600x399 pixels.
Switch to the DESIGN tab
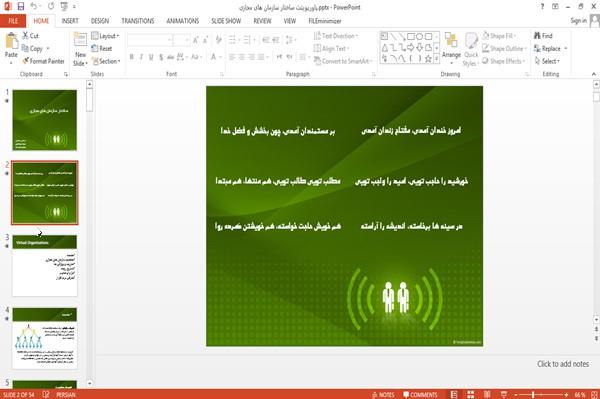[100, 21]
